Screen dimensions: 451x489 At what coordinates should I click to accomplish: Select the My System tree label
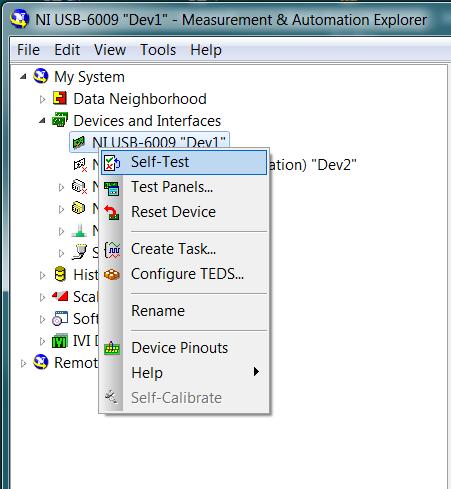[89, 77]
